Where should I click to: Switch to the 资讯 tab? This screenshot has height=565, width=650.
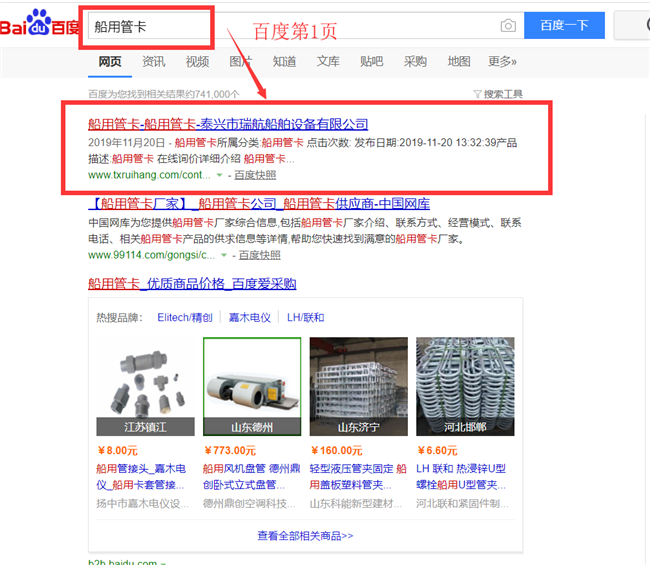(x=154, y=62)
